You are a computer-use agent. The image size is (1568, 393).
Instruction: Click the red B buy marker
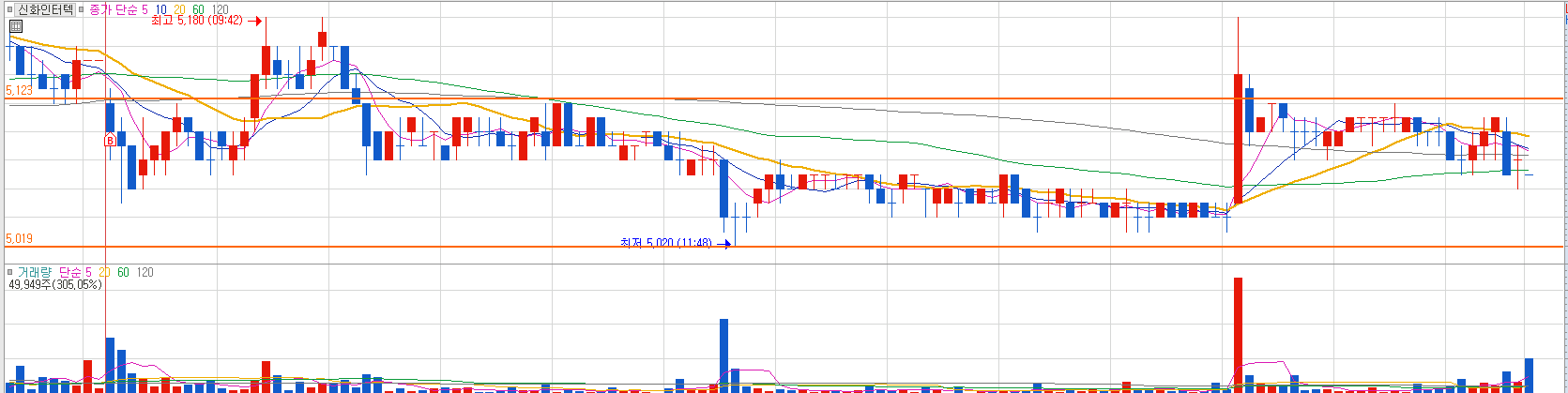[110, 141]
